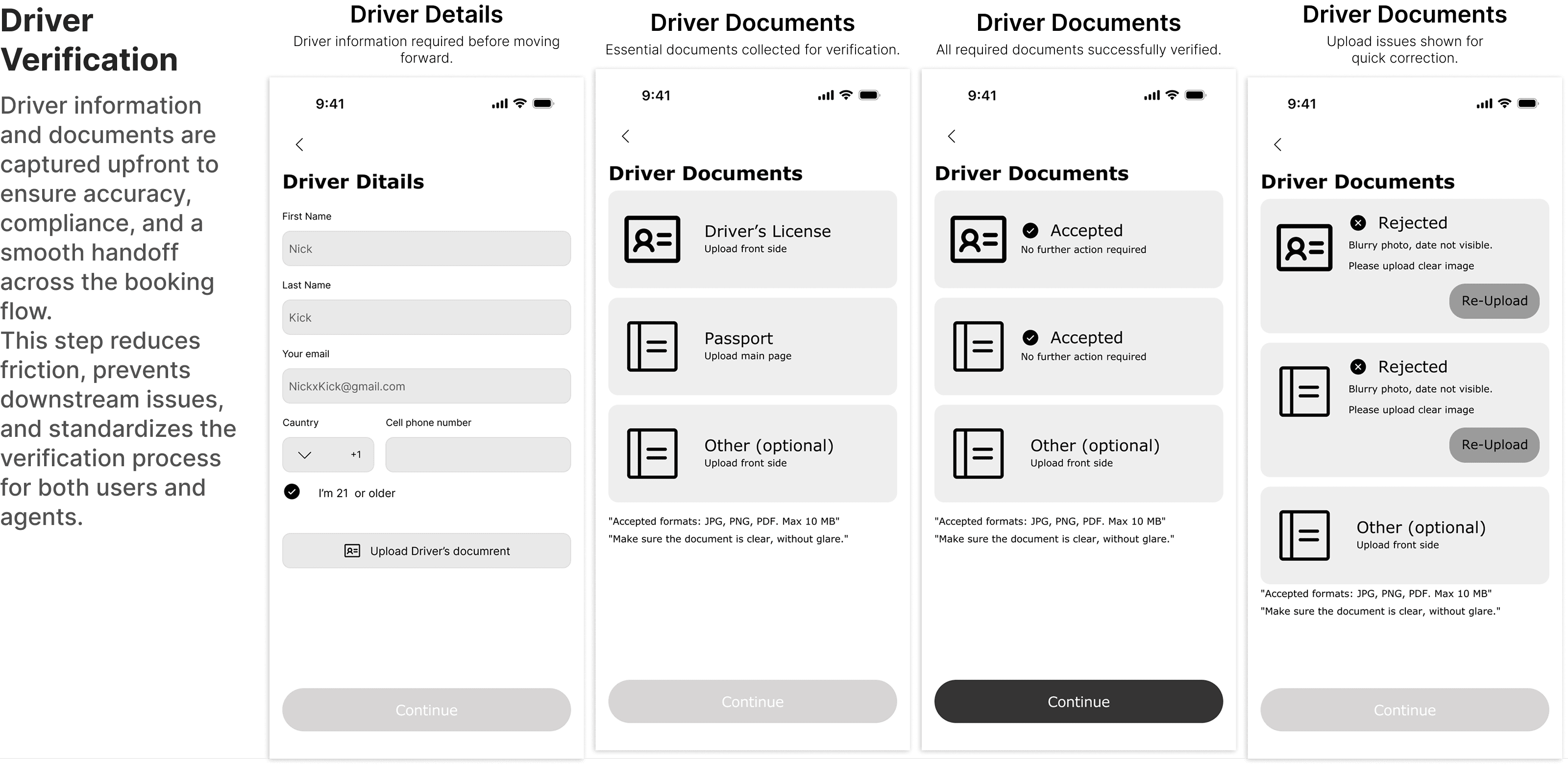Image resolution: width=1568 pixels, height=765 pixels.
Task: Click the Cell phone number input field
Action: [x=478, y=454]
